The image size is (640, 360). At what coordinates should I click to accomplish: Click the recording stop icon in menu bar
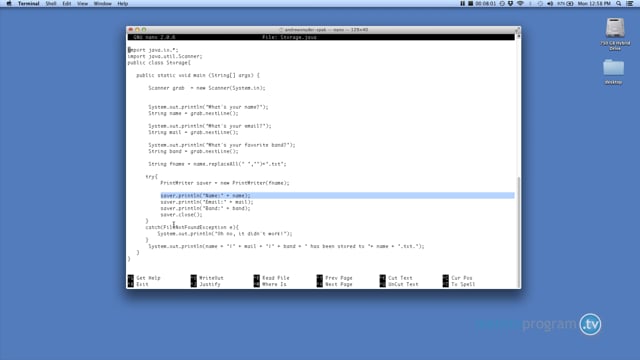(470, 4)
